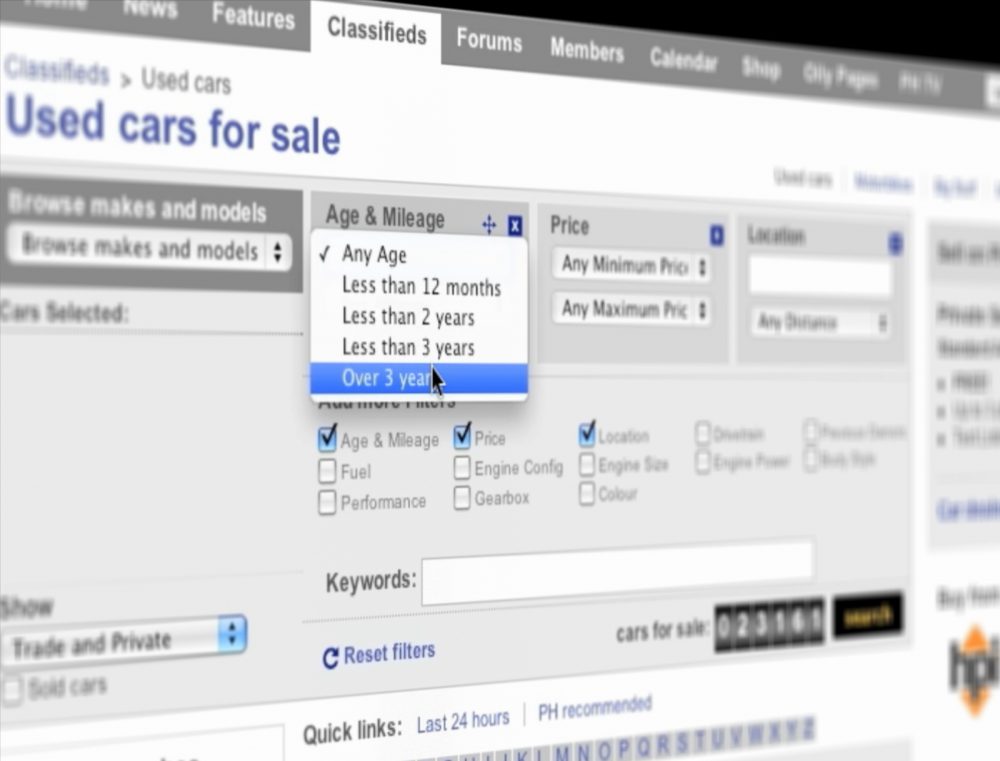Click the search button
This screenshot has width=1000, height=761.
coord(868,616)
